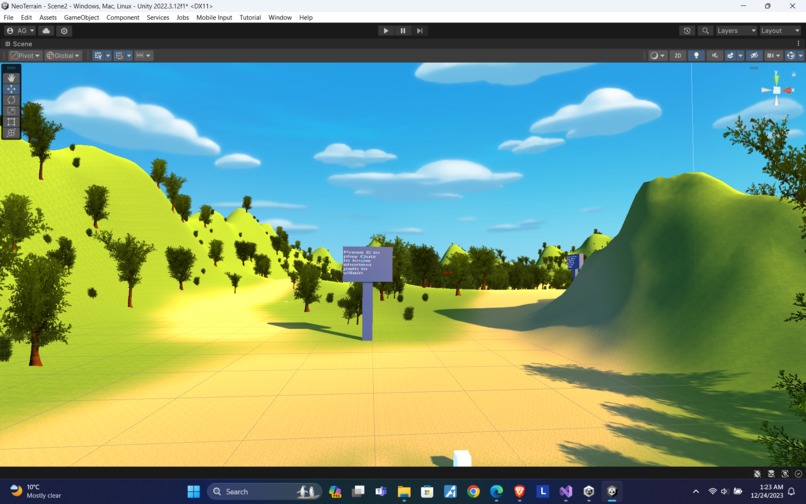Open the weather widget showing 10°C

[36, 491]
